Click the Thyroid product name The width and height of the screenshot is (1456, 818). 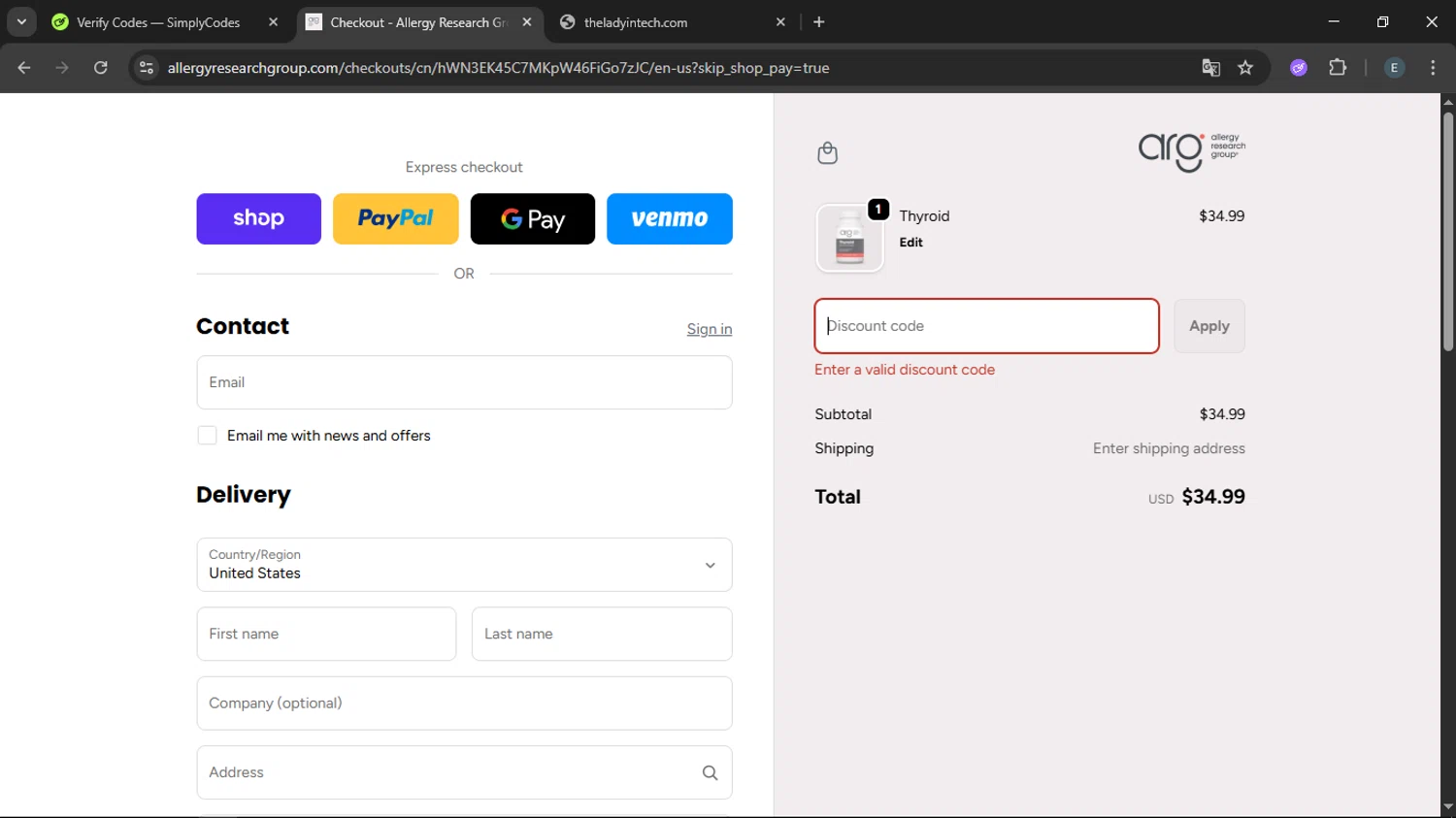pos(924,216)
